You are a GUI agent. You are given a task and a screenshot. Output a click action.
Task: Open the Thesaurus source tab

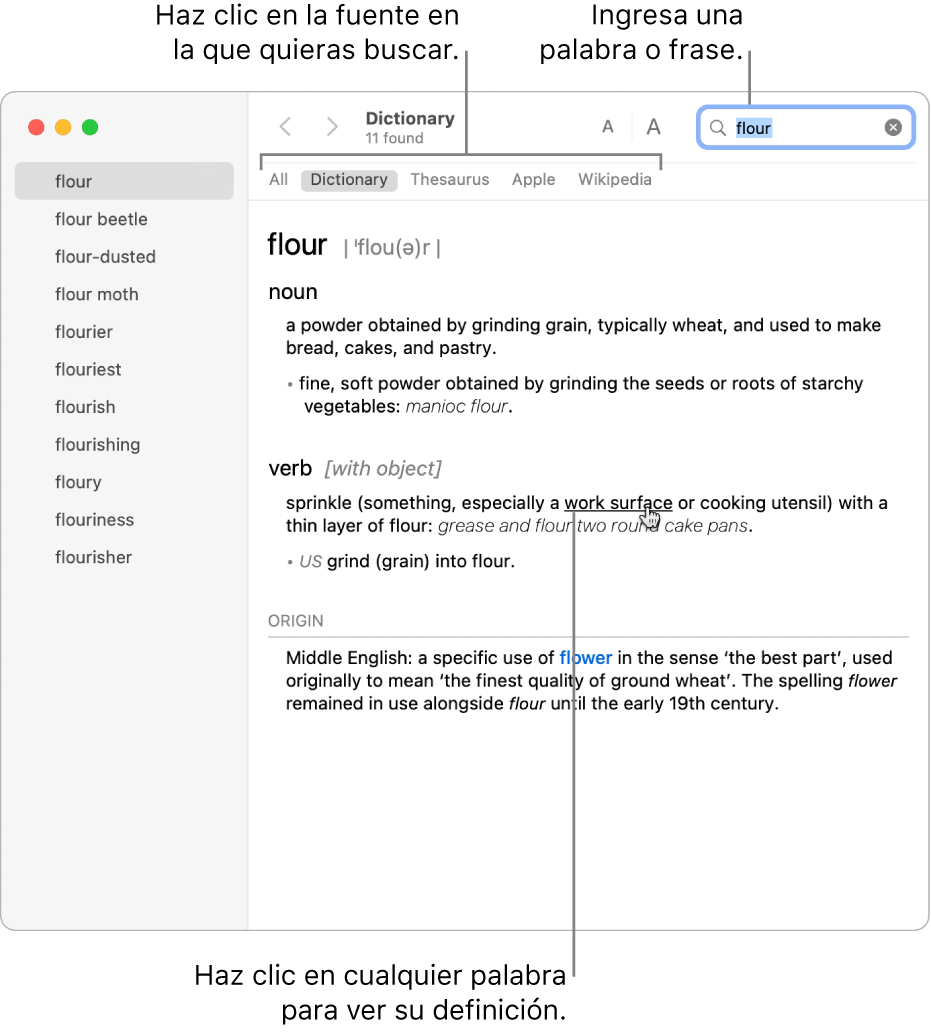[450, 180]
